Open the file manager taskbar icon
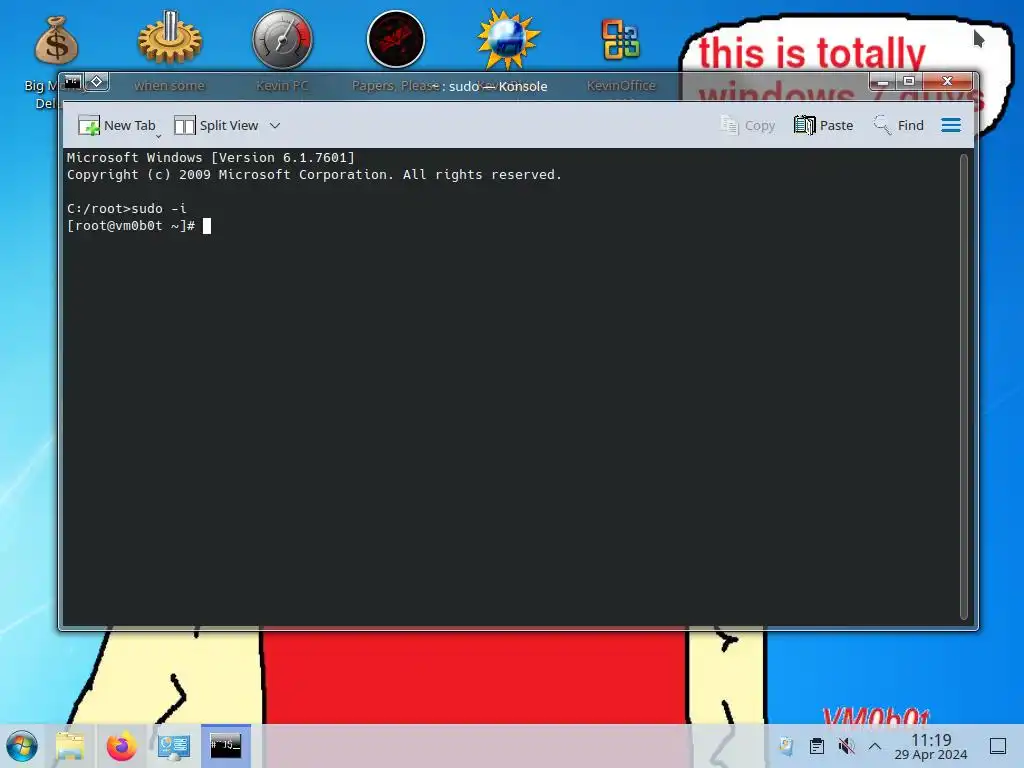This screenshot has width=1024, height=768. pos(70,746)
